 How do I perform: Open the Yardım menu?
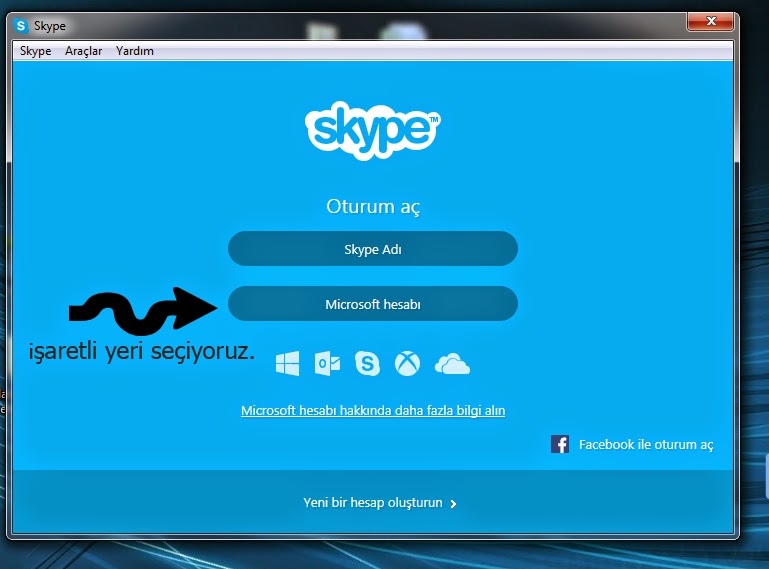point(135,51)
